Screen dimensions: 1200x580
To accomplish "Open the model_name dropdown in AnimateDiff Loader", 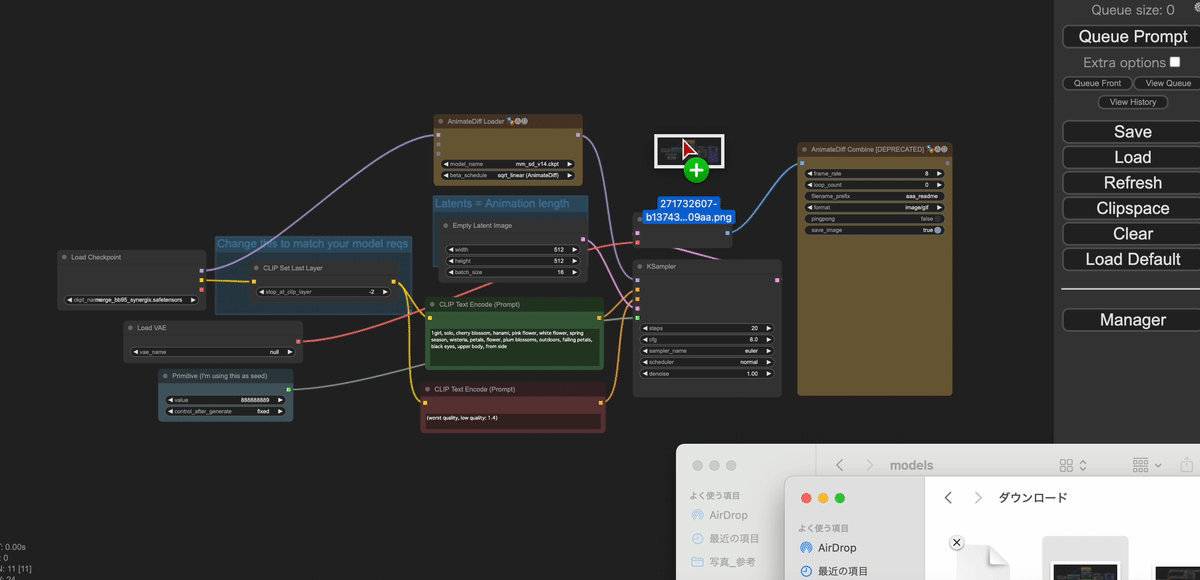I will coord(508,163).
